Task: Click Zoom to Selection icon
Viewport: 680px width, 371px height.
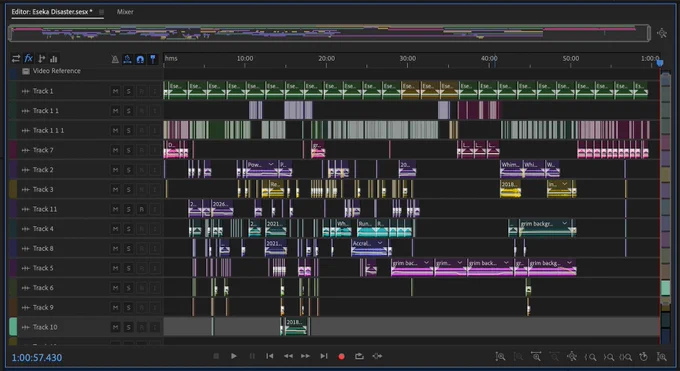Action: [x=625, y=357]
